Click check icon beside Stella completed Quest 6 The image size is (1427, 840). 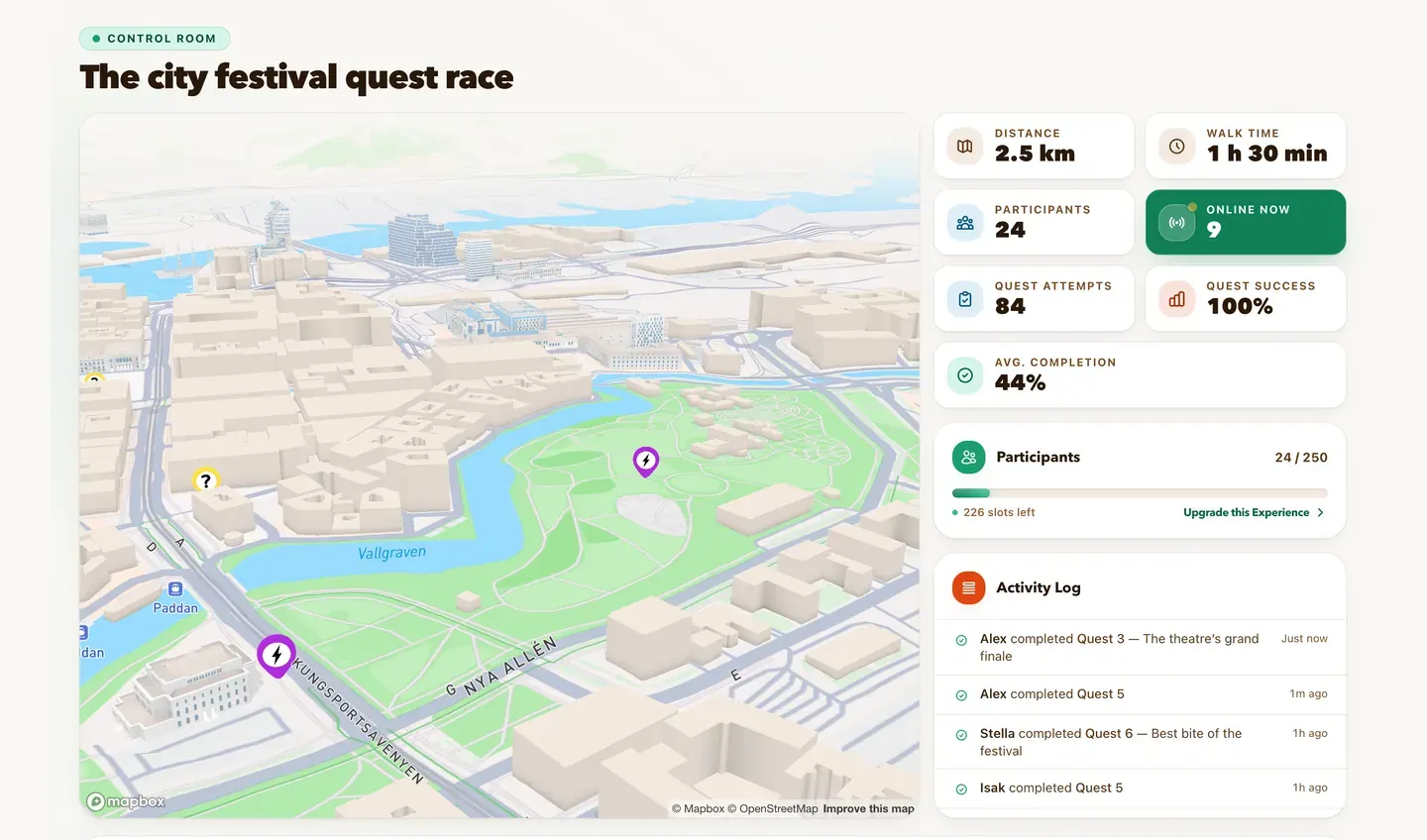961,735
